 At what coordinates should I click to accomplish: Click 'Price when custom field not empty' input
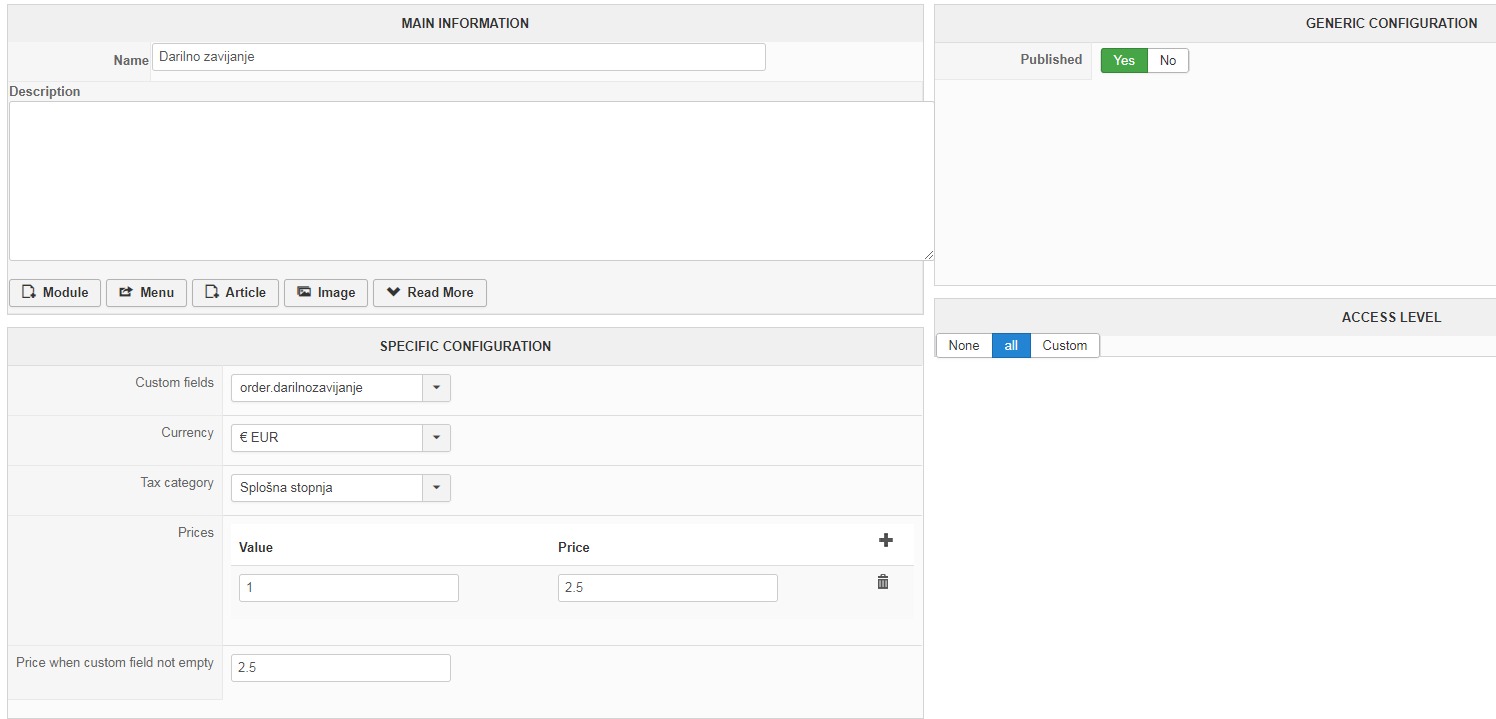(340, 668)
